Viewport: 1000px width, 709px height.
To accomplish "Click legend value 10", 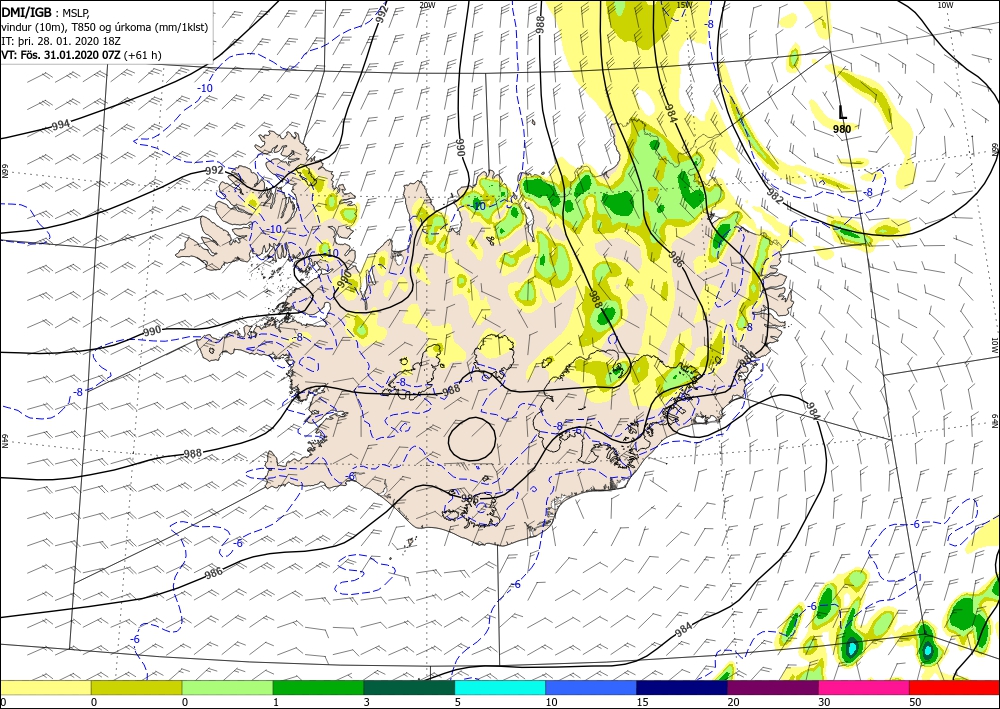I will 551,702.
